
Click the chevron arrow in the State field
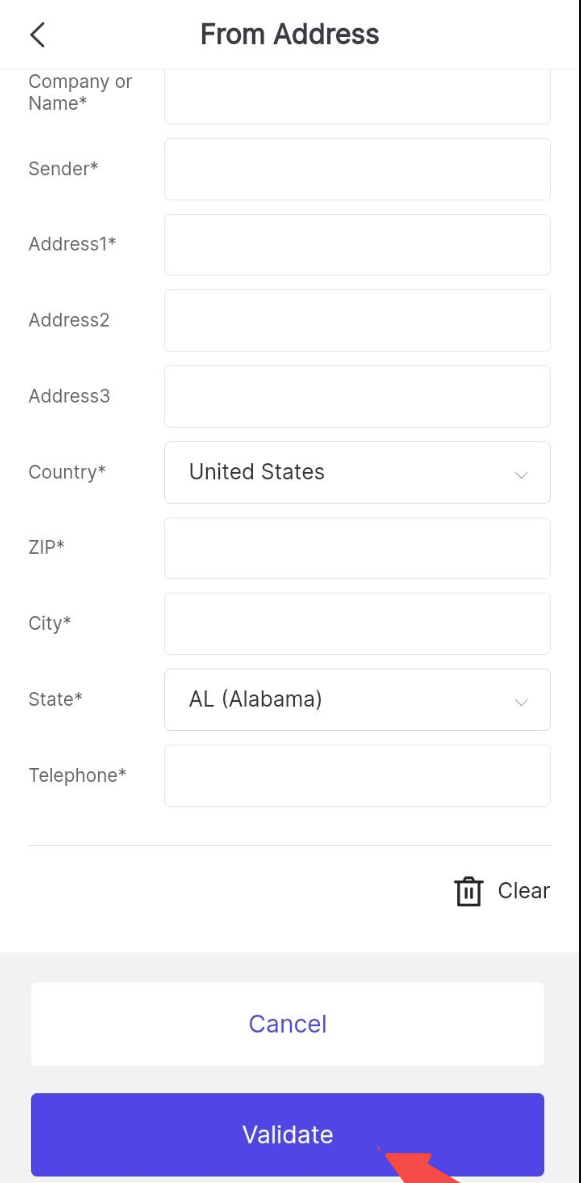(x=521, y=702)
